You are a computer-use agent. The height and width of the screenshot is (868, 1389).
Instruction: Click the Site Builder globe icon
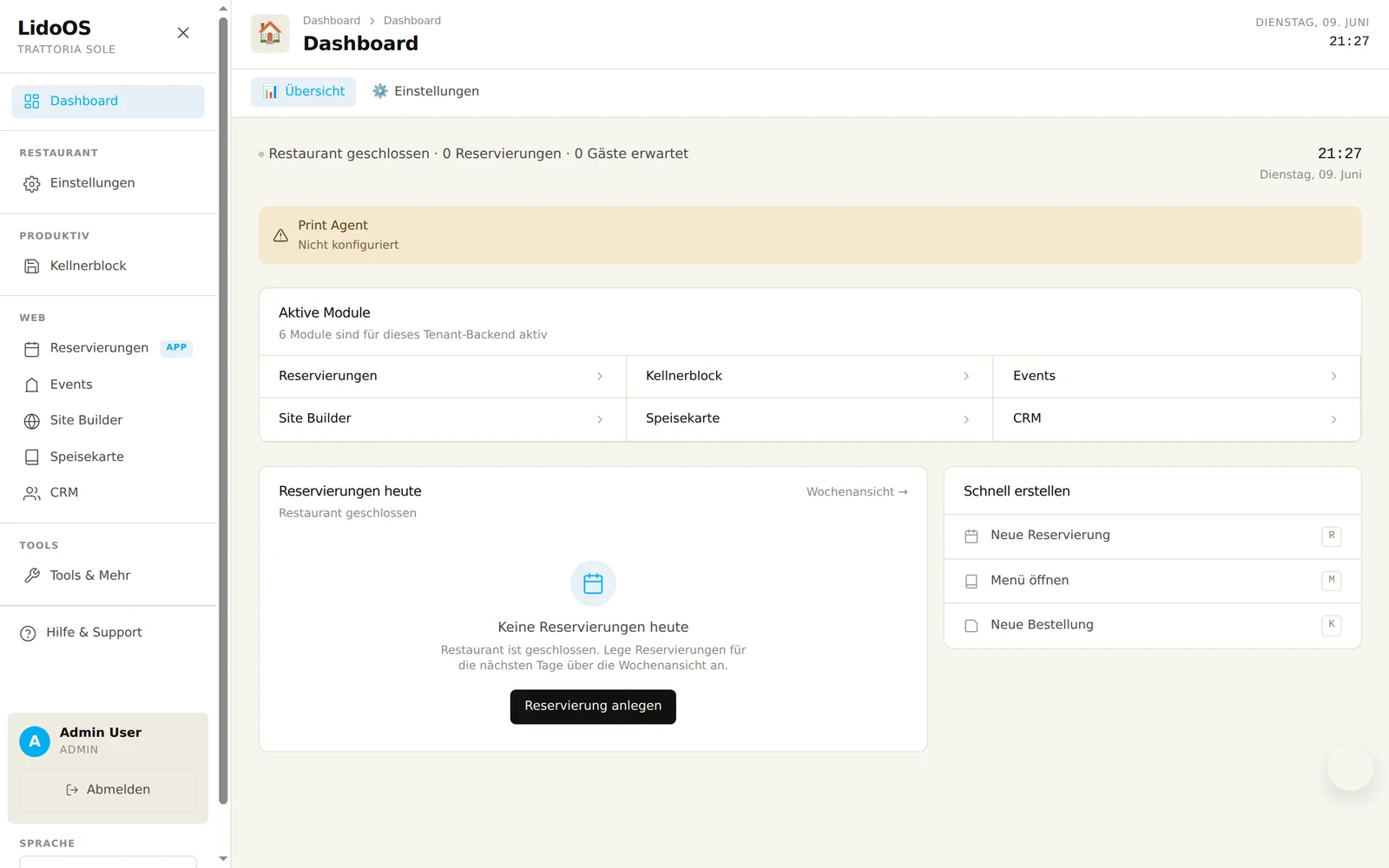tap(32, 421)
